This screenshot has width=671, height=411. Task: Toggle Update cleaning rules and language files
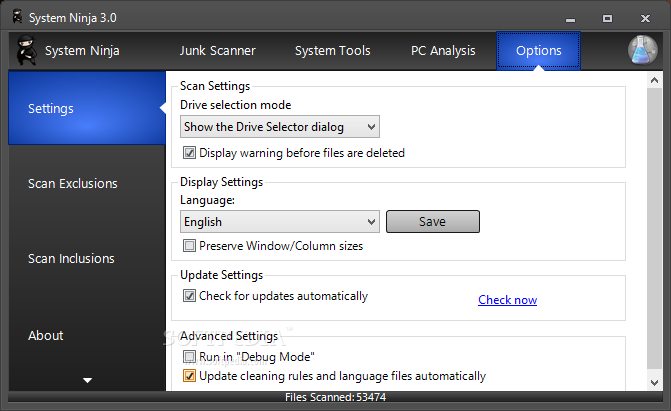190,377
